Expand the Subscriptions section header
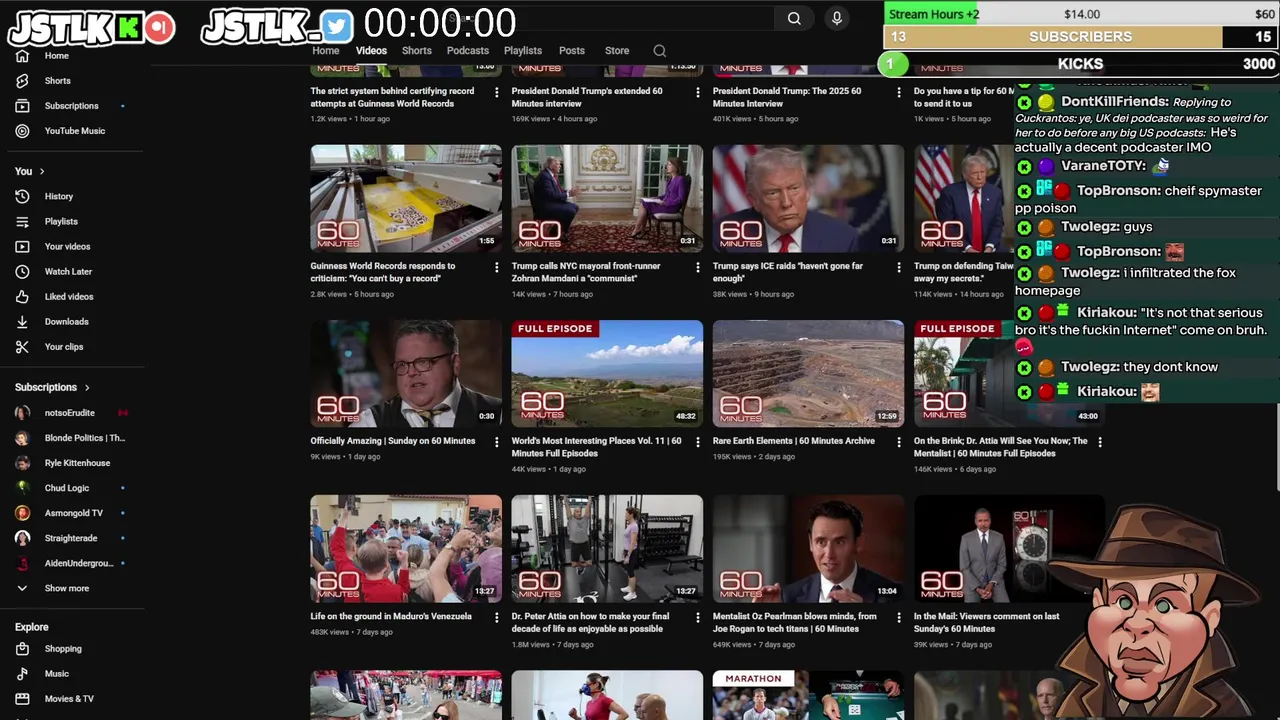Screen dimensions: 1280x720 point(52,388)
